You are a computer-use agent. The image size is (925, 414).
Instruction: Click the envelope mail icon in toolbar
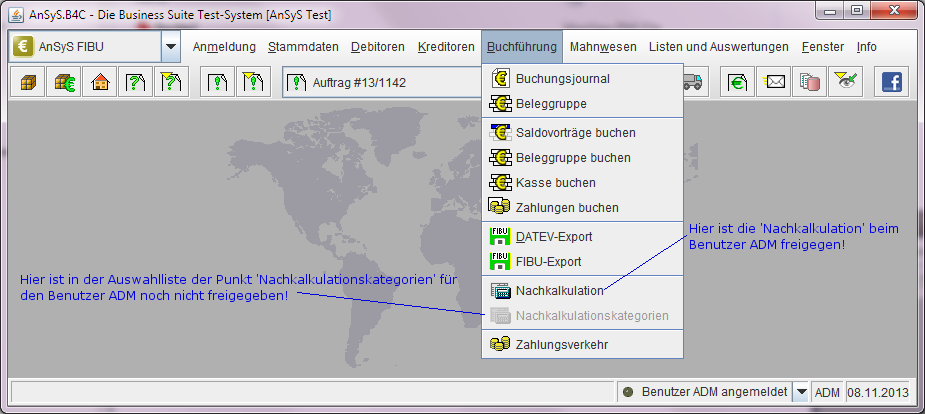point(775,82)
